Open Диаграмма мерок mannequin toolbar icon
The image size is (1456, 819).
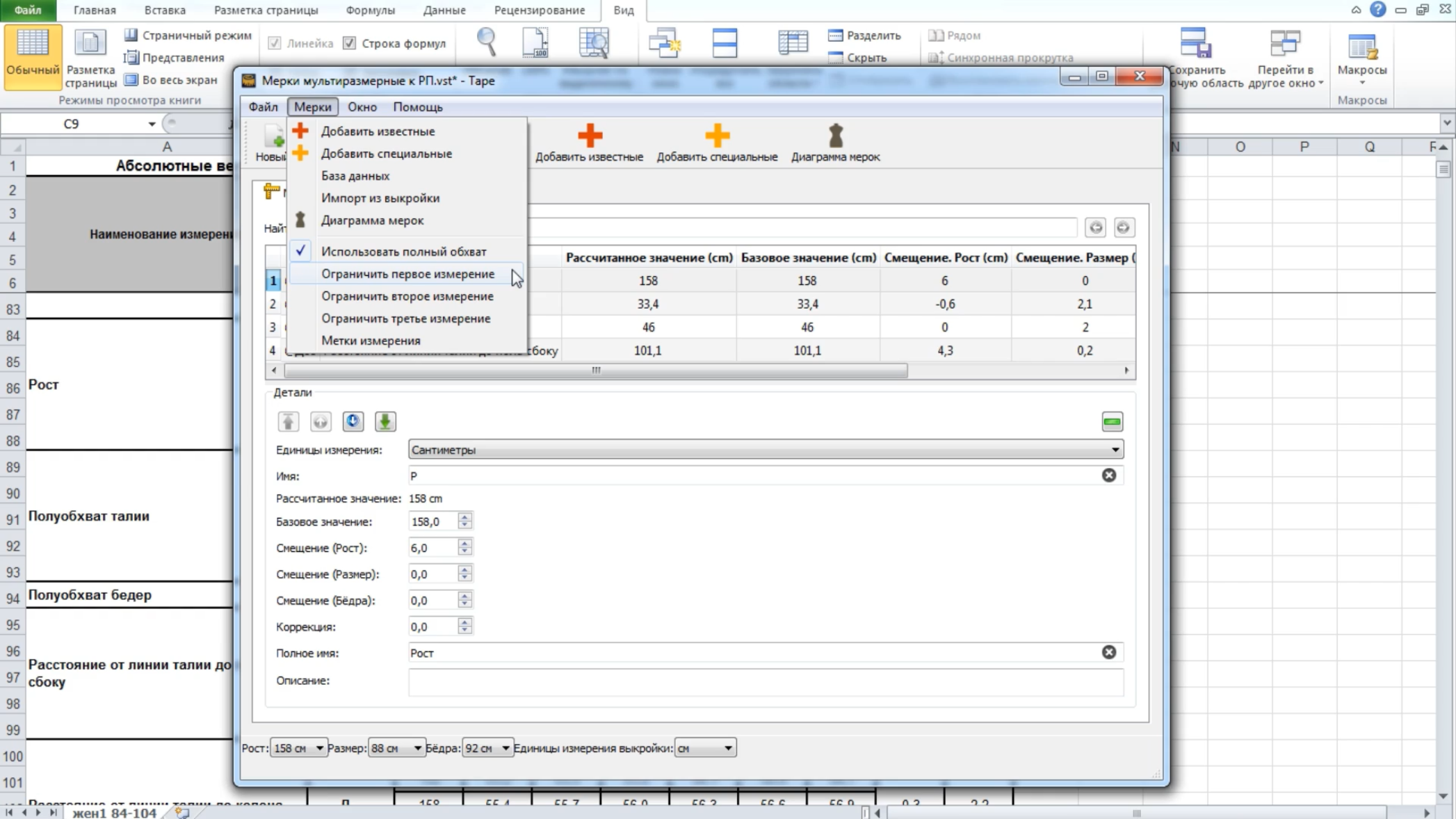(x=835, y=135)
